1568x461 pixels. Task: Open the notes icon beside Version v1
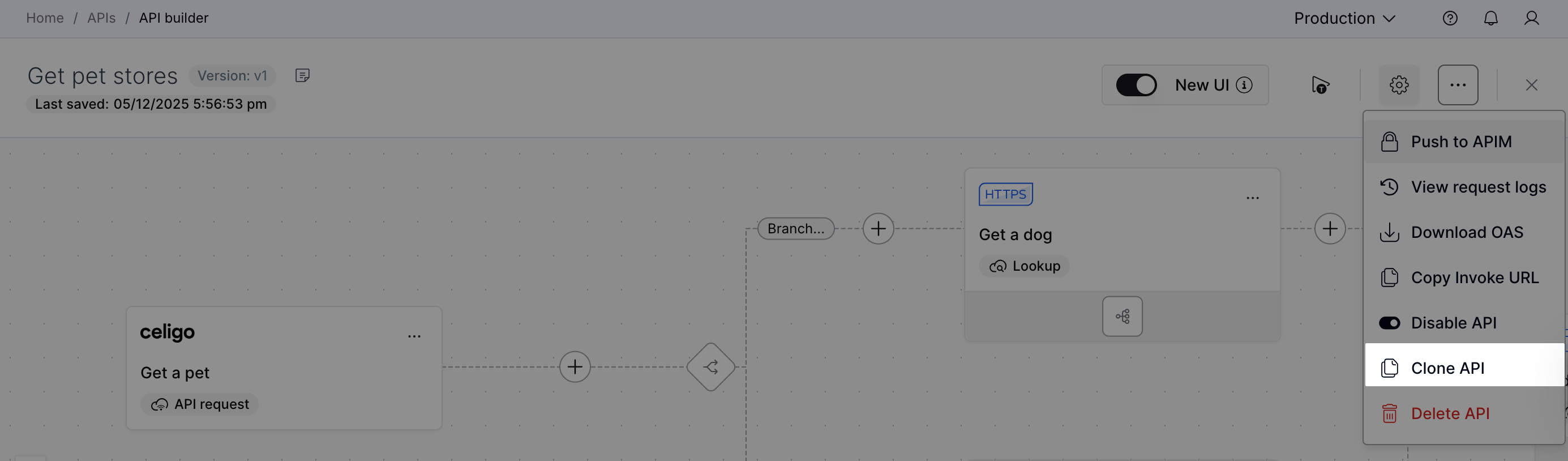coord(302,75)
